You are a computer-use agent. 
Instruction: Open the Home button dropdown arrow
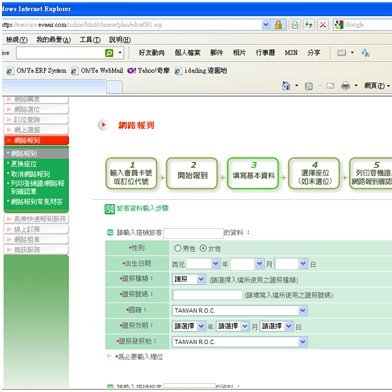click(297, 86)
